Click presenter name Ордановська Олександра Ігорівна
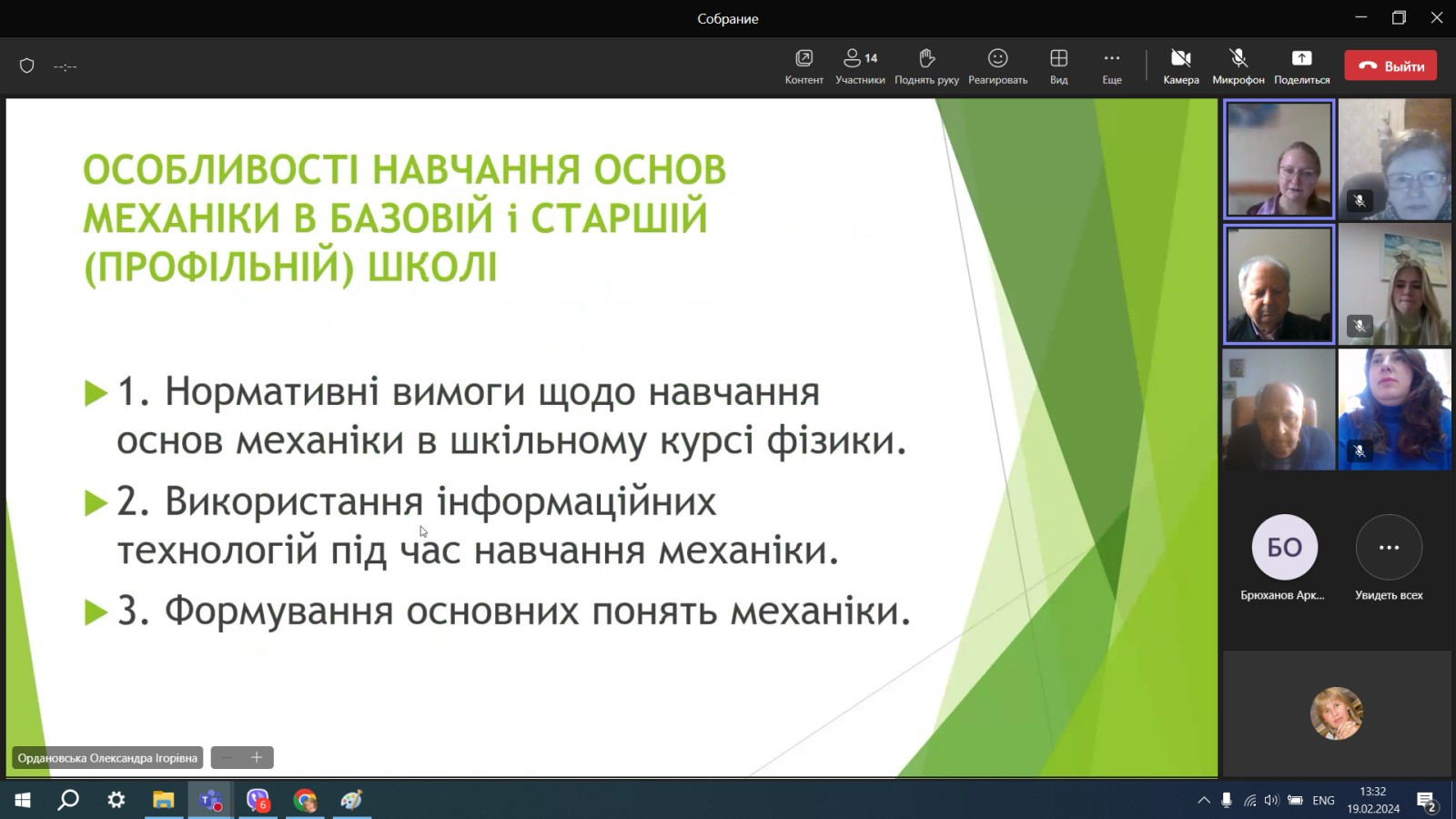The height and width of the screenshot is (819, 1456). (107, 758)
